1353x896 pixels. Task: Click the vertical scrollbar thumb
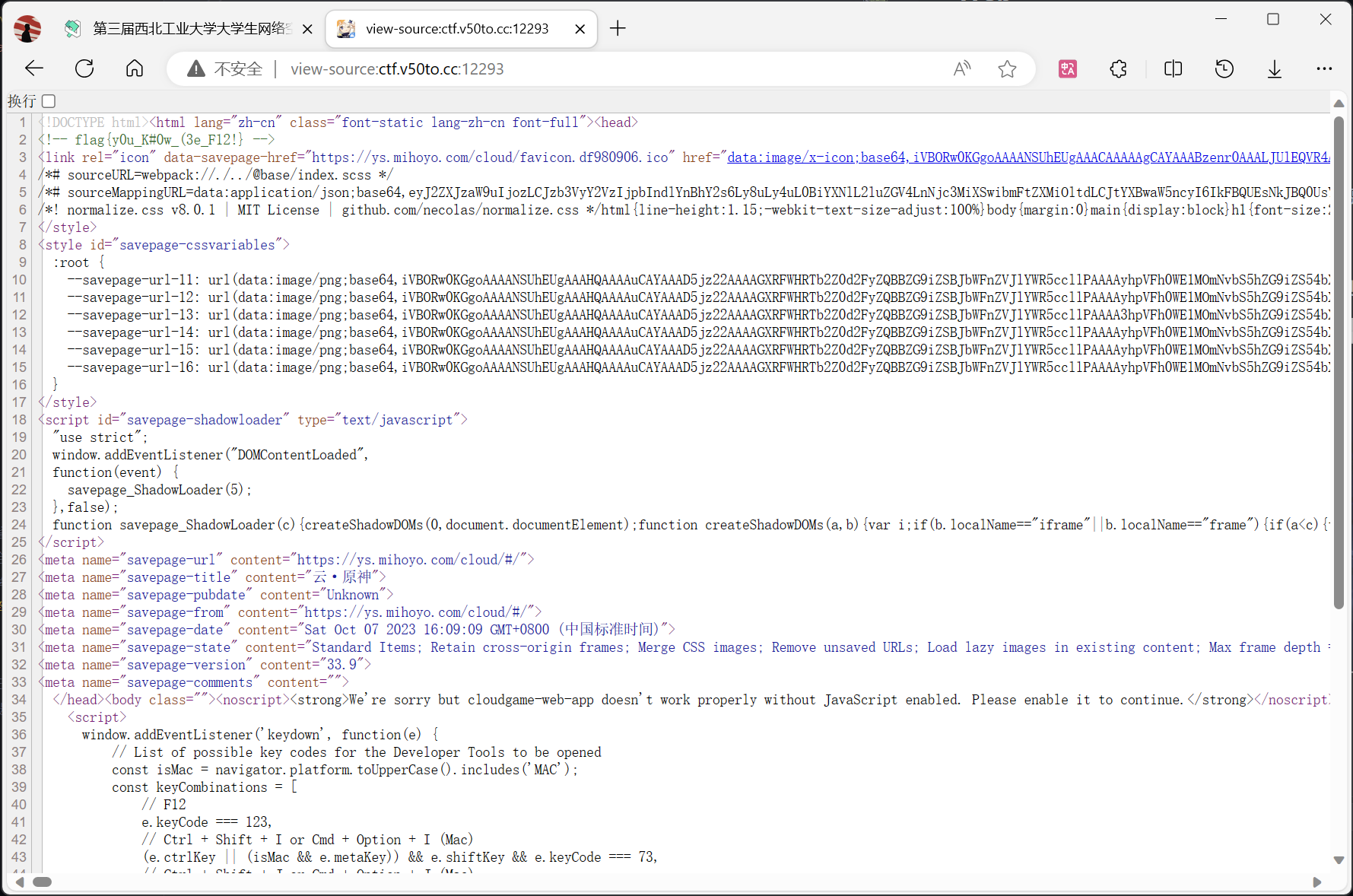click(1339, 363)
